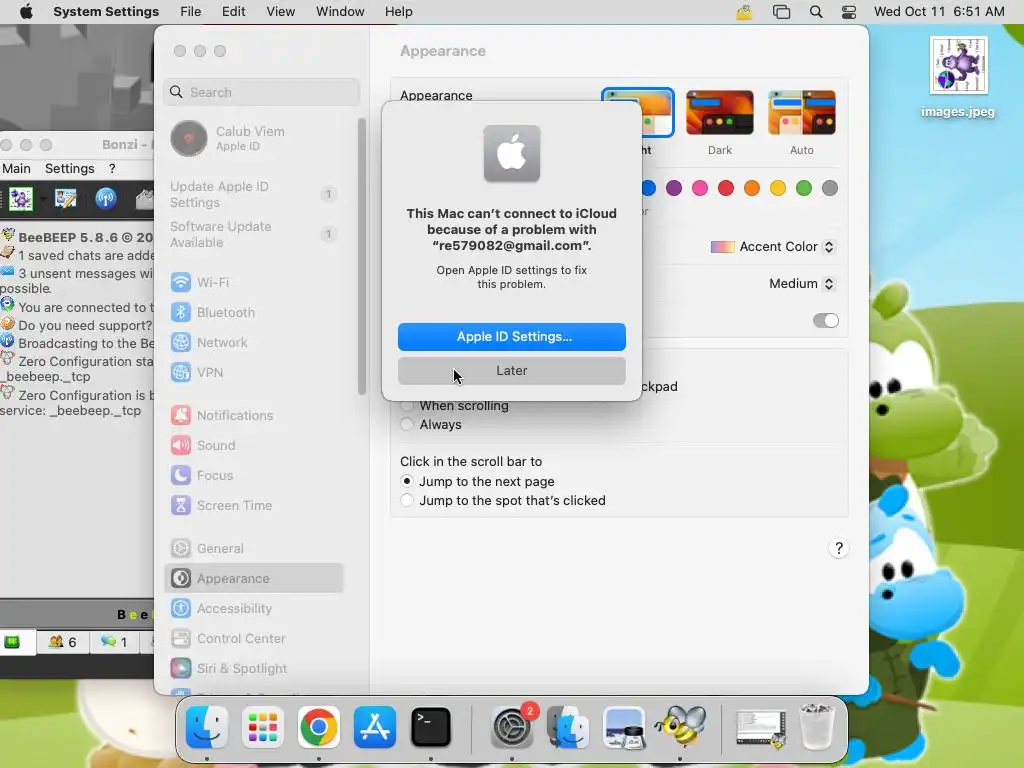Select the Dark appearance thumbnail

[720, 113]
